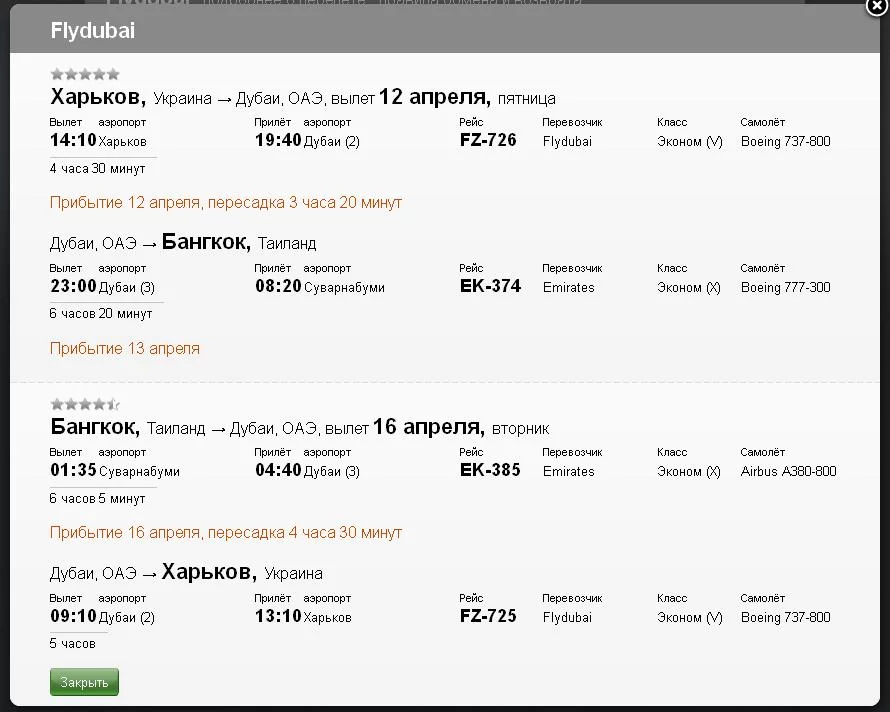
Task: Click carrier Emirates on flight EK-374 row
Action: (569, 287)
